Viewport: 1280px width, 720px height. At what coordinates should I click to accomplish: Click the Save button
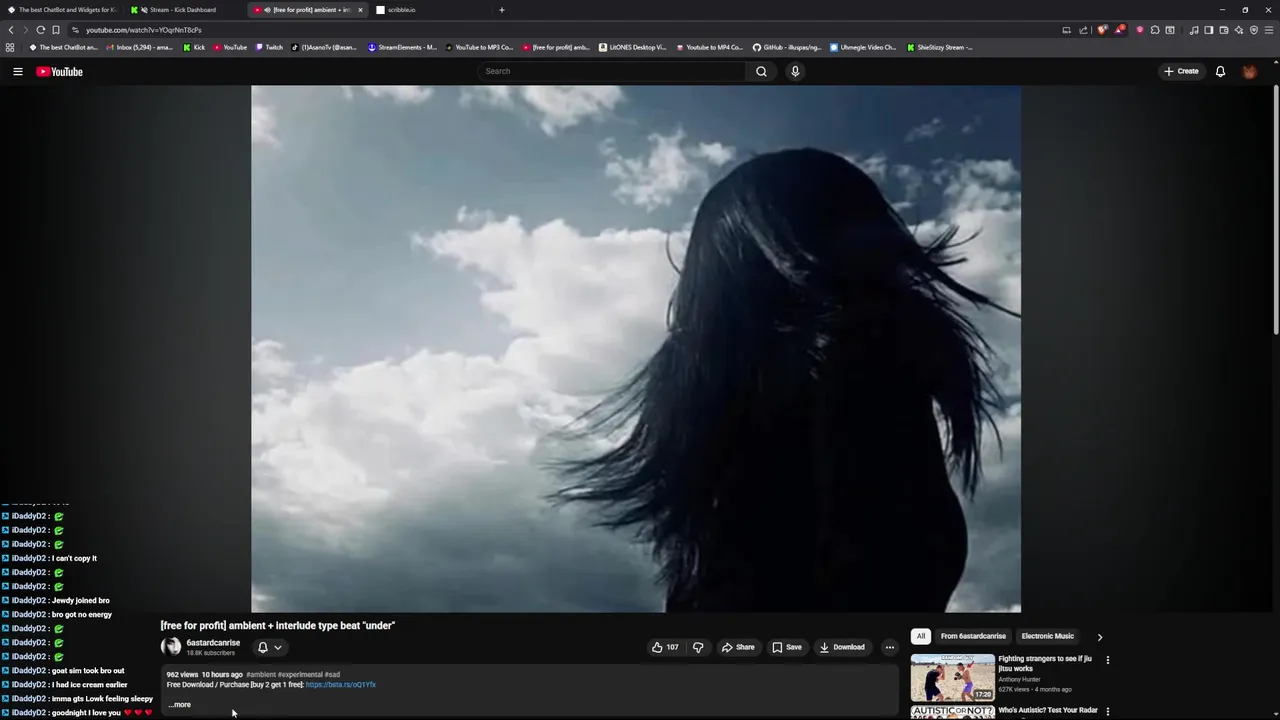point(787,647)
